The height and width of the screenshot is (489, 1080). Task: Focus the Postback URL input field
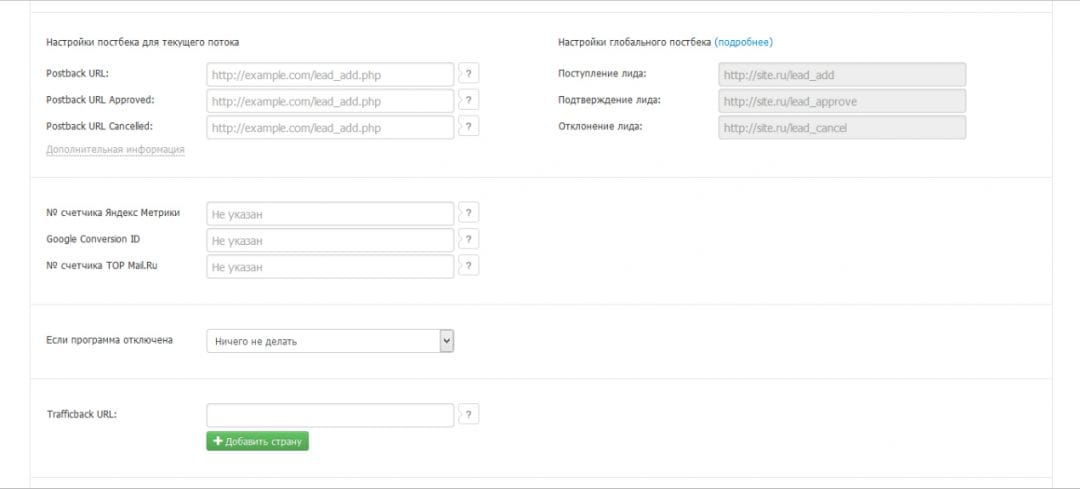[x=330, y=75]
